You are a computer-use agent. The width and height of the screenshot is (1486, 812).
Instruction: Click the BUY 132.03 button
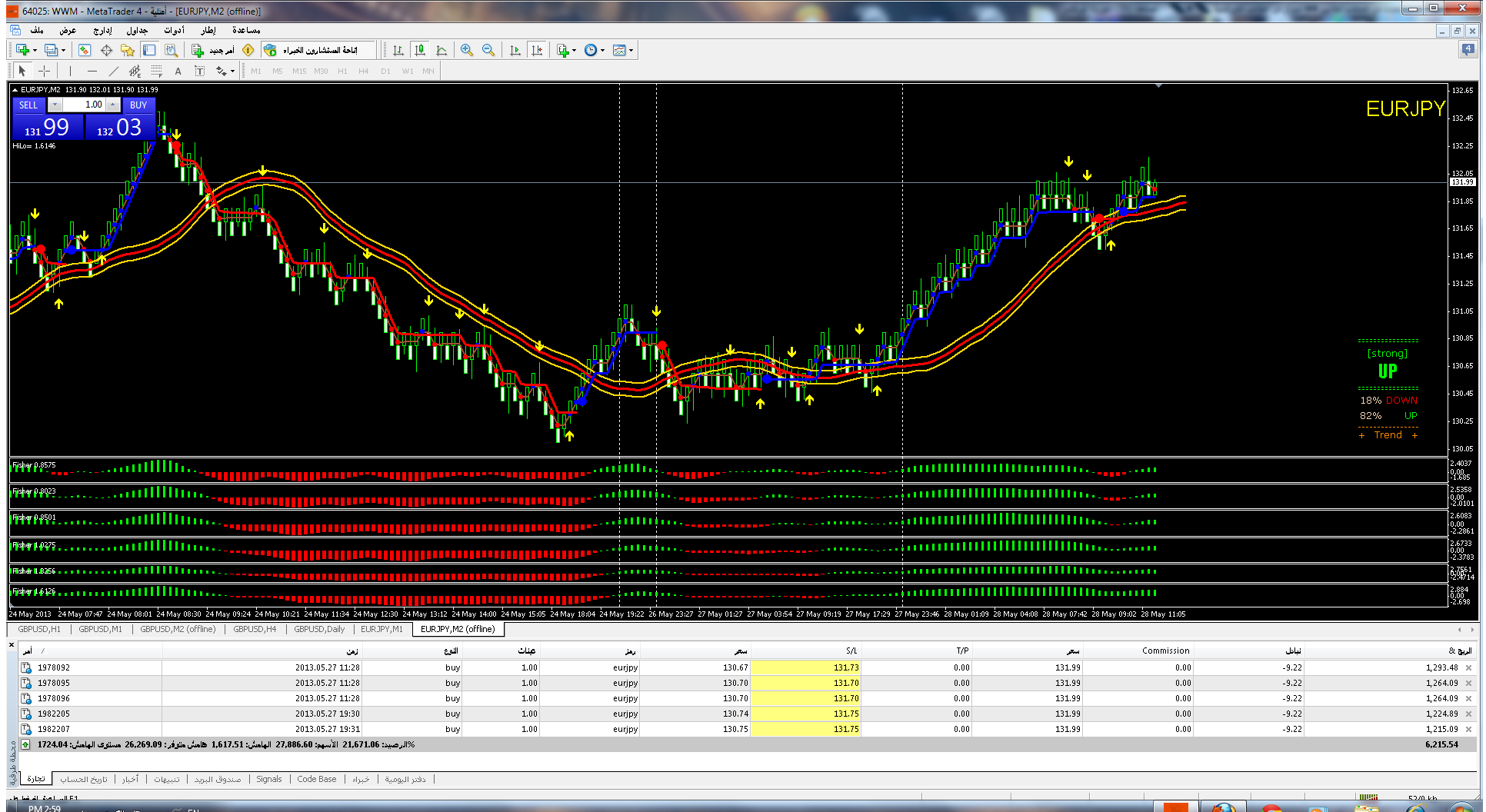click(x=119, y=127)
